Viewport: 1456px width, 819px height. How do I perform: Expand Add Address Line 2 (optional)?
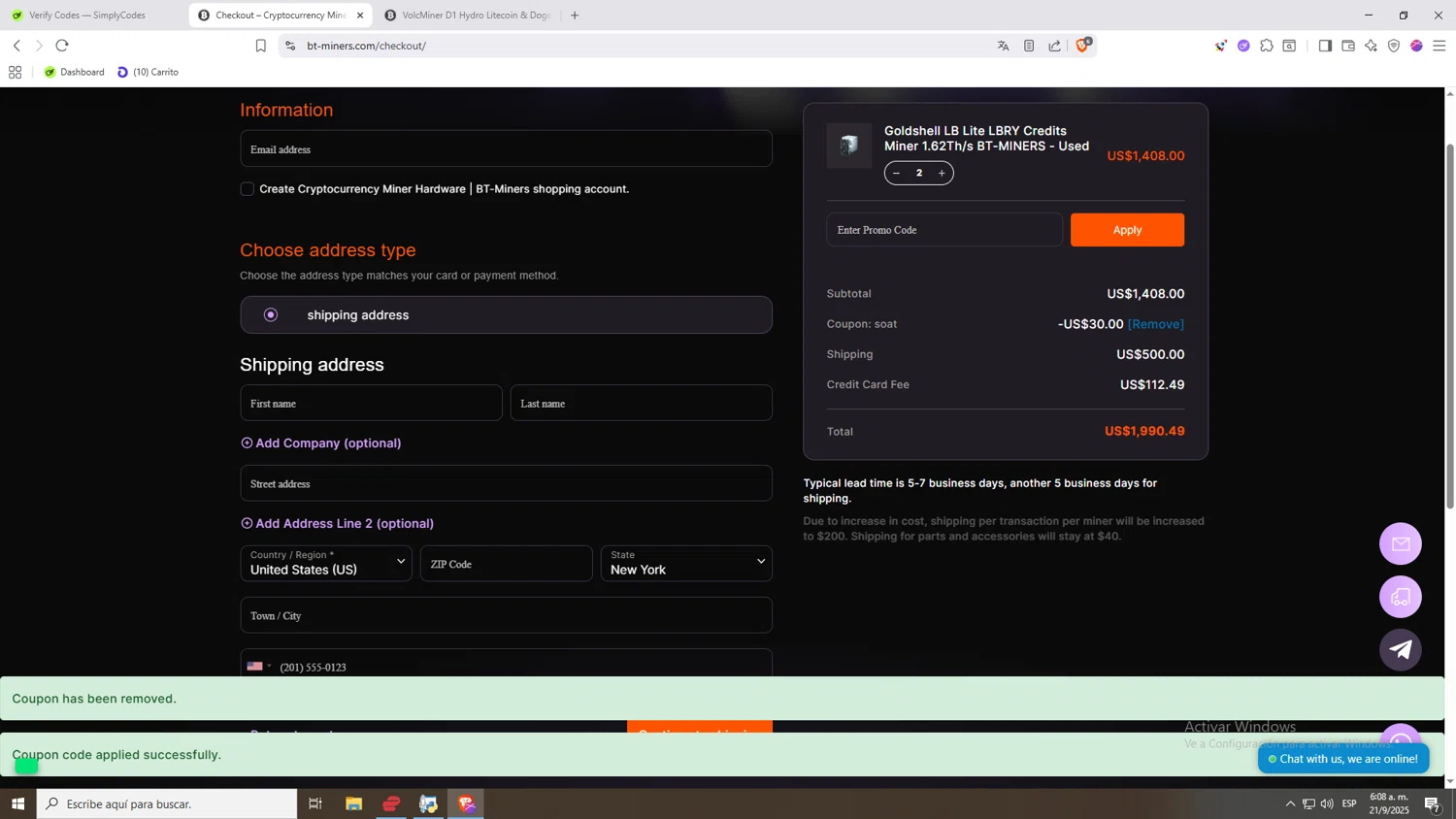tap(338, 523)
